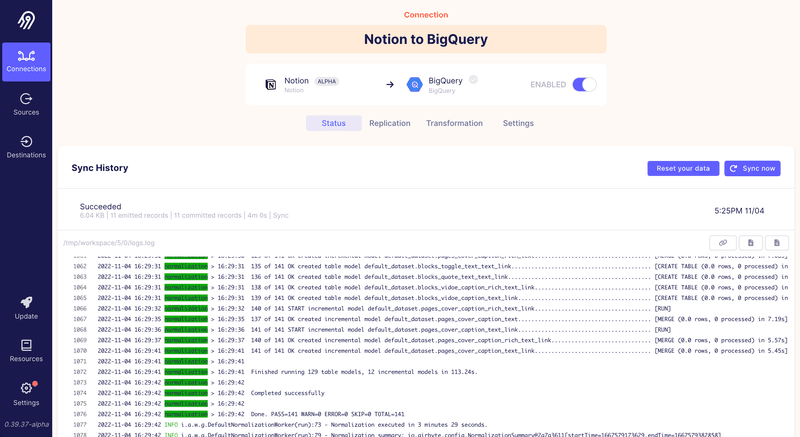Switch to the Replication tab
The image size is (800, 437).
390,123
